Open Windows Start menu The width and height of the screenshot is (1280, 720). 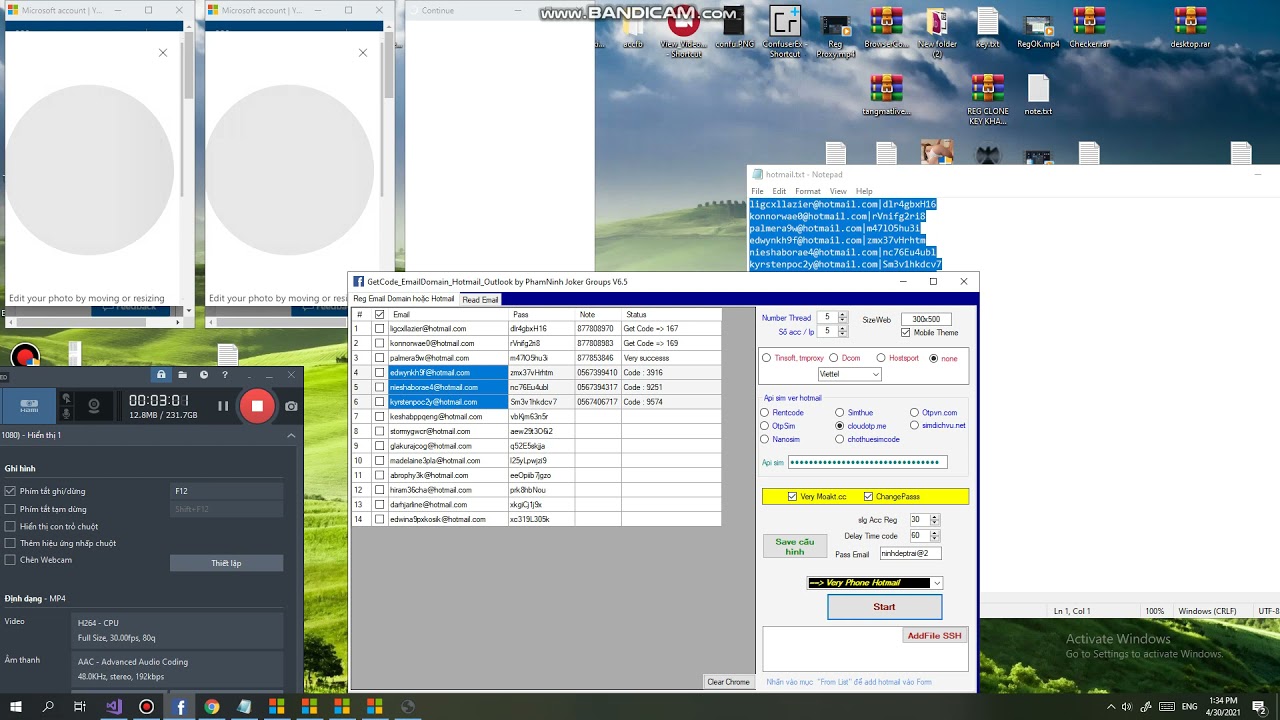pos(16,706)
